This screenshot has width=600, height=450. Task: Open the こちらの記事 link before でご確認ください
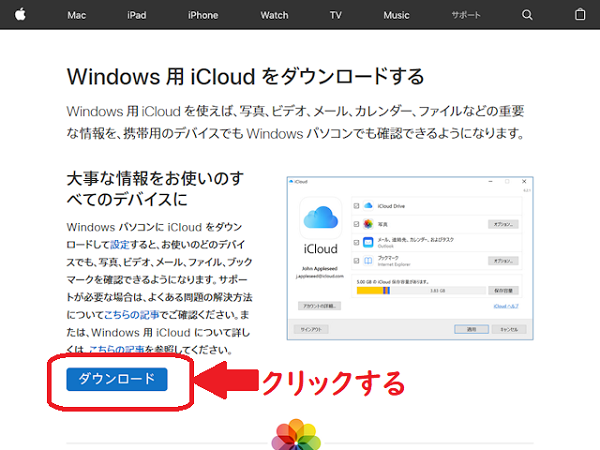coord(132,315)
